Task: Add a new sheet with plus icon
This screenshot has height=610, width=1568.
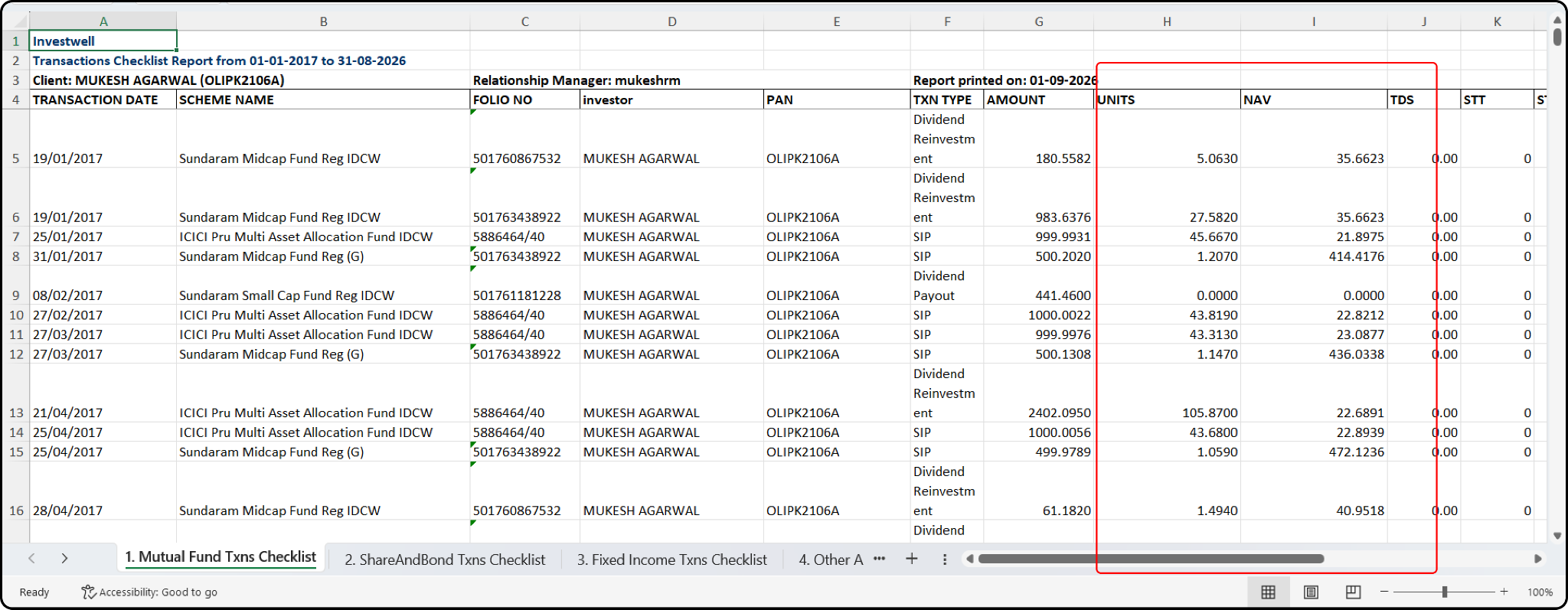Action: click(912, 559)
